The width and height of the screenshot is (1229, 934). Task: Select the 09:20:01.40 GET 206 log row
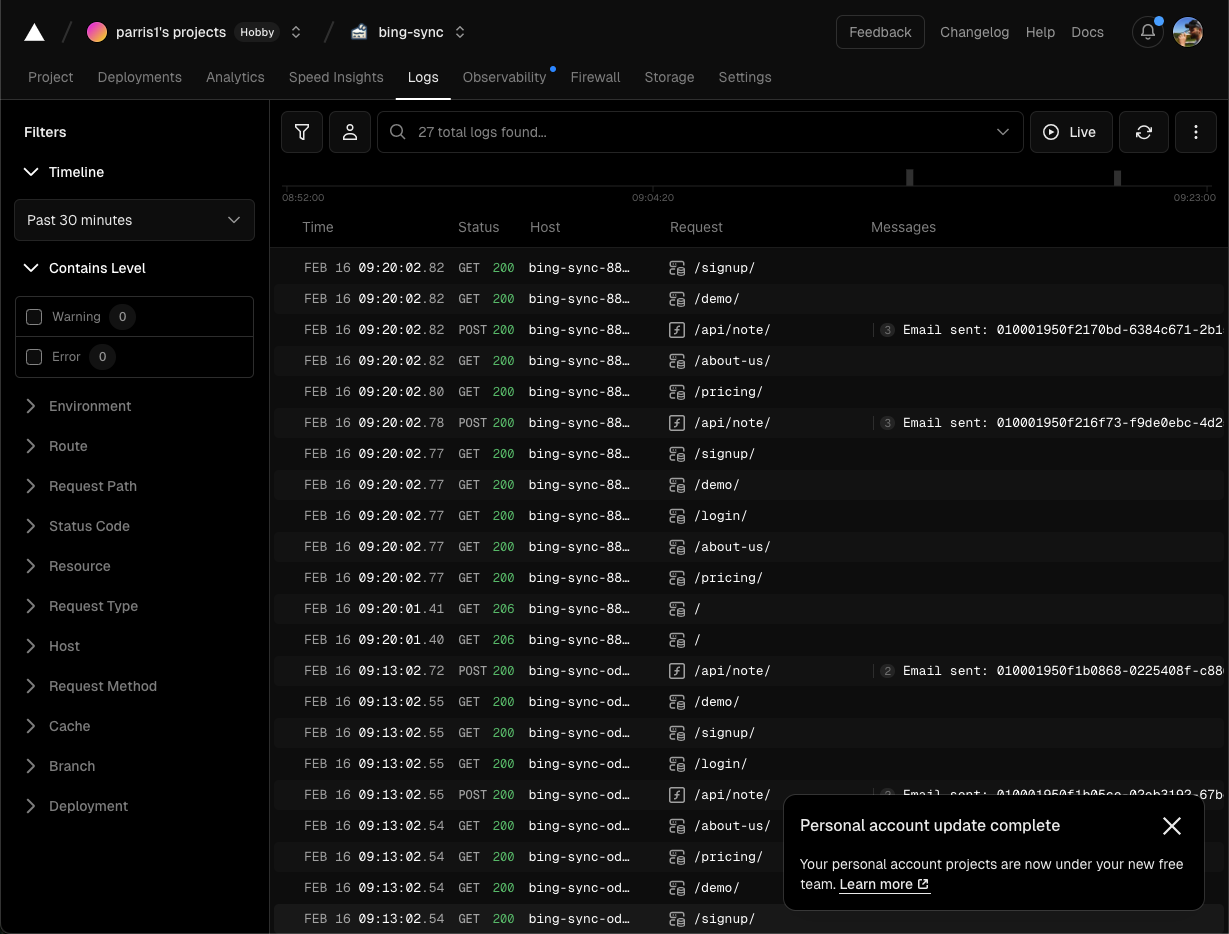tap(749, 640)
